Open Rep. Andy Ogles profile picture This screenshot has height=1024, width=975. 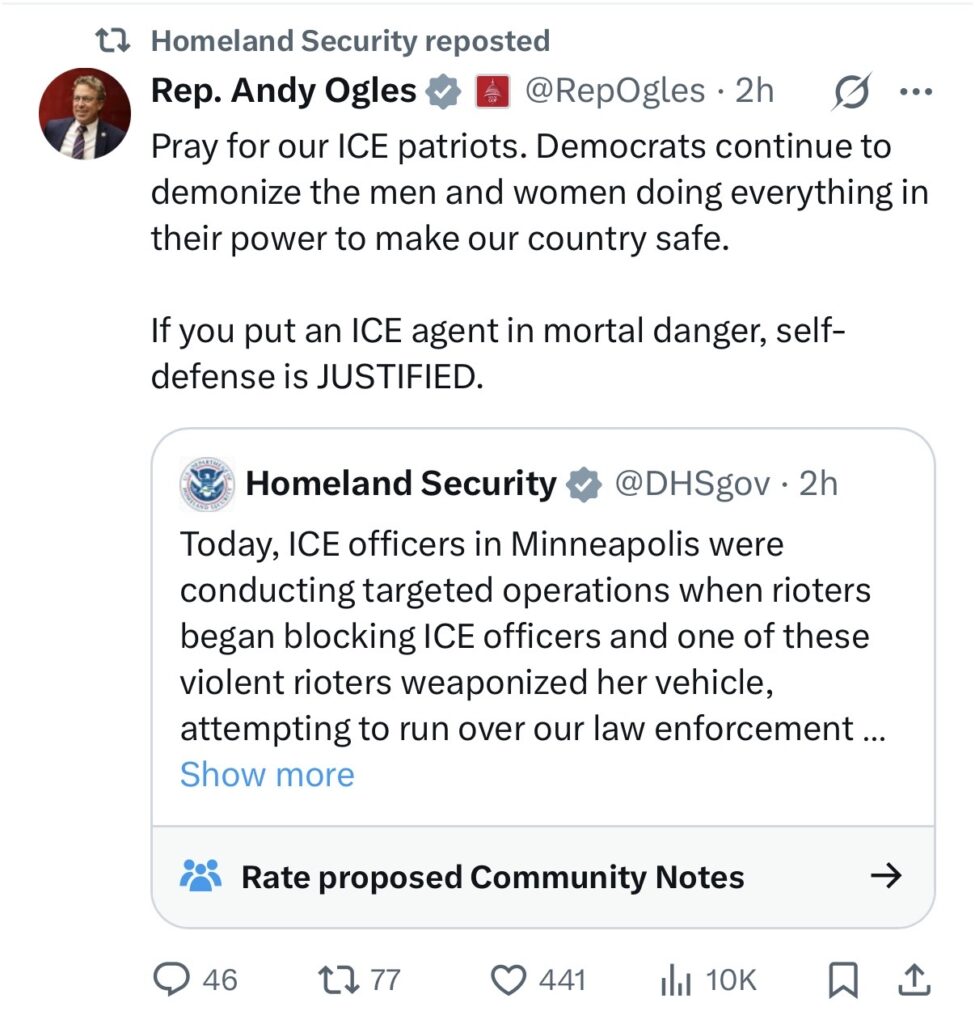(84, 115)
